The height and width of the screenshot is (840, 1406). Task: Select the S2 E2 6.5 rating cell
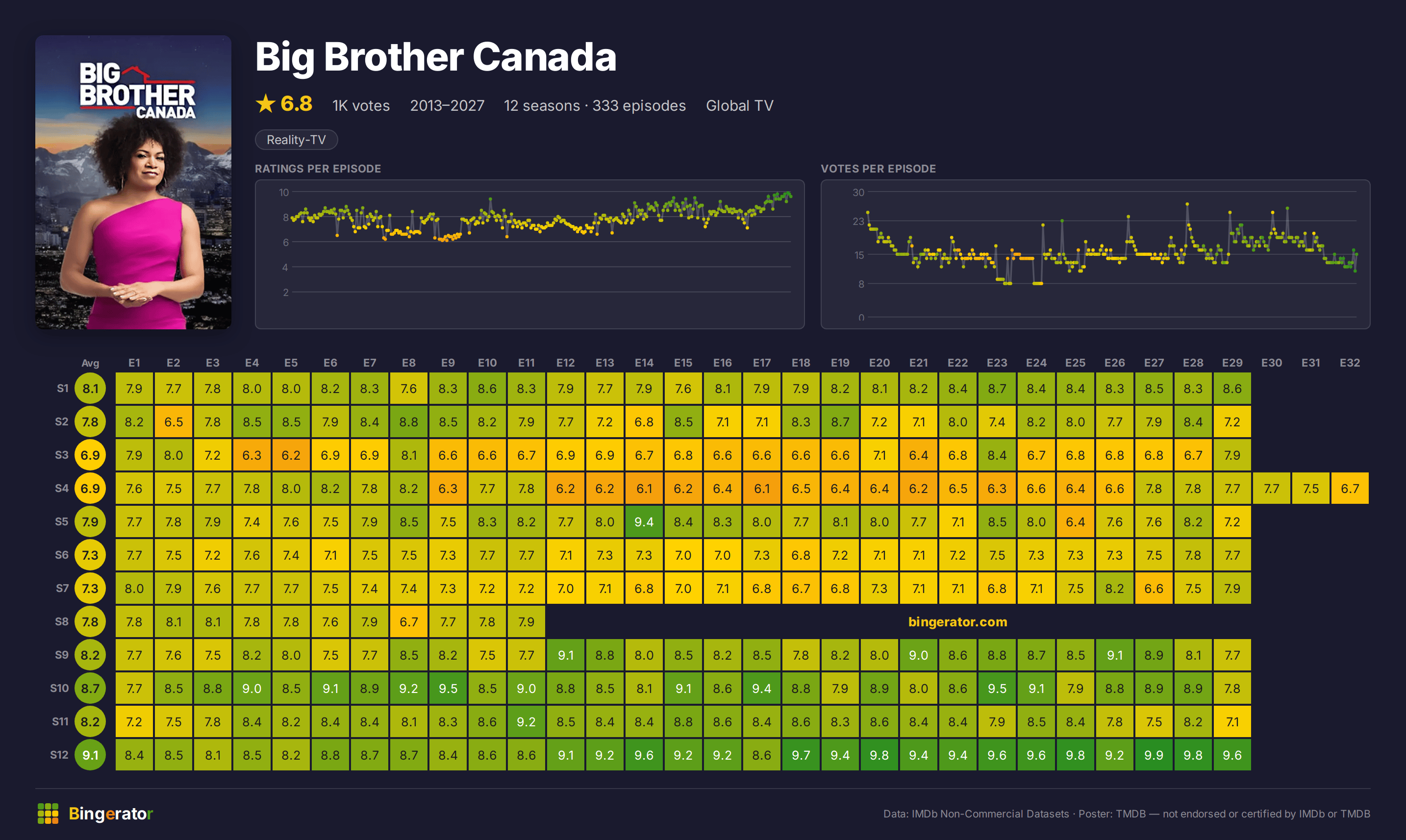(x=173, y=421)
